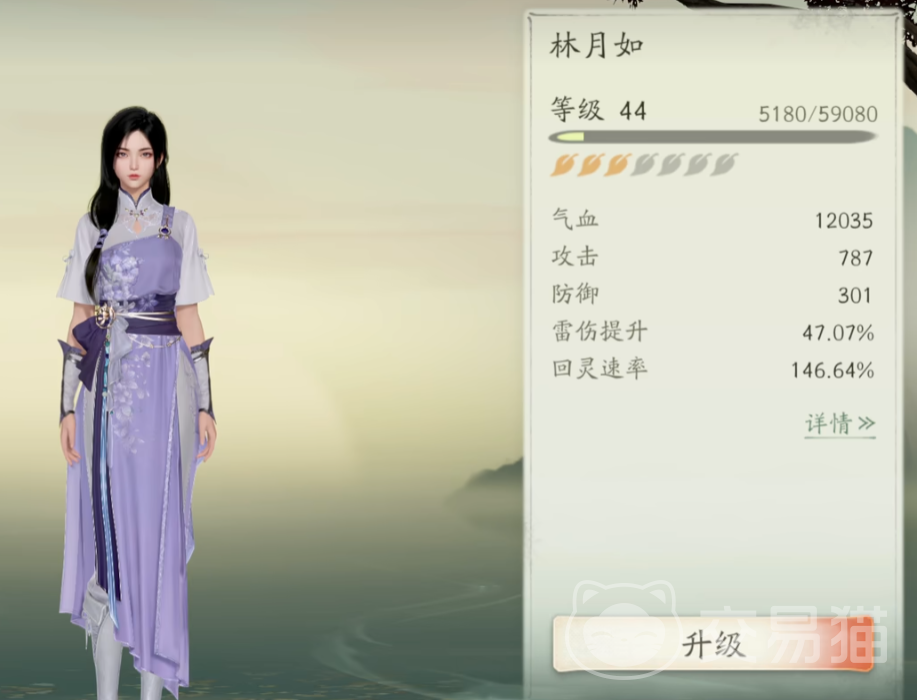917x700 pixels.
Task: Click the fourth gray leaf star icon
Action: [x=644, y=165]
